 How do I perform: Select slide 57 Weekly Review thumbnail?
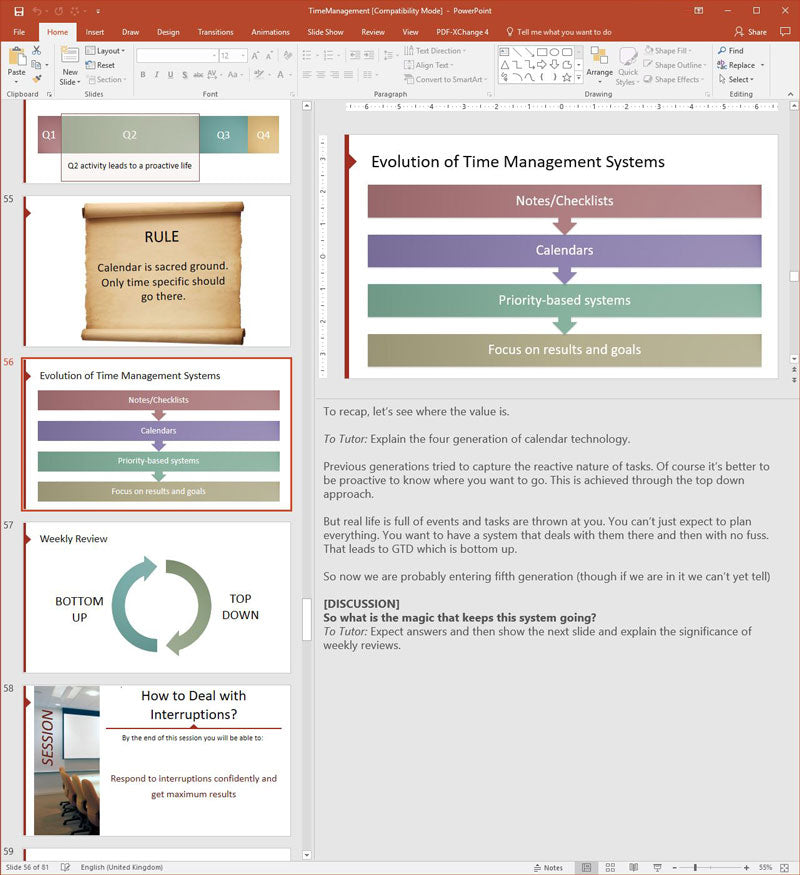pos(157,598)
